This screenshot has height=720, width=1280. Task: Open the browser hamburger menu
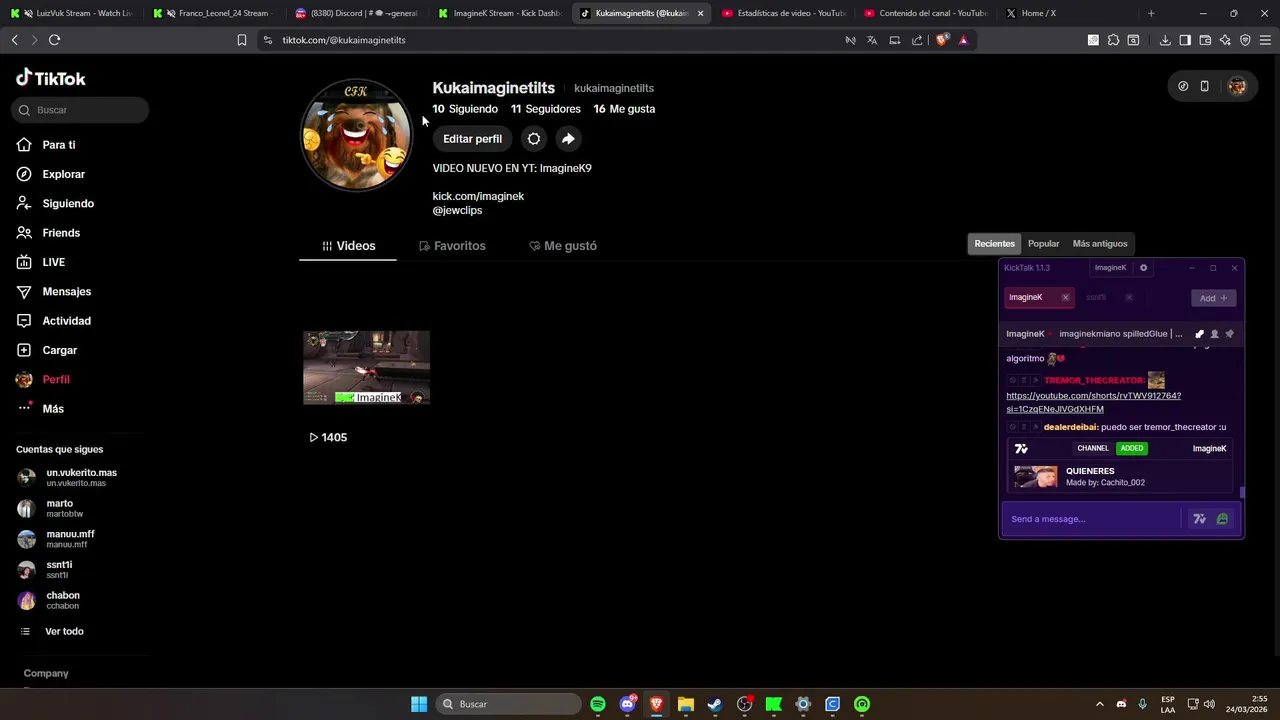[x=1265, y=40]
